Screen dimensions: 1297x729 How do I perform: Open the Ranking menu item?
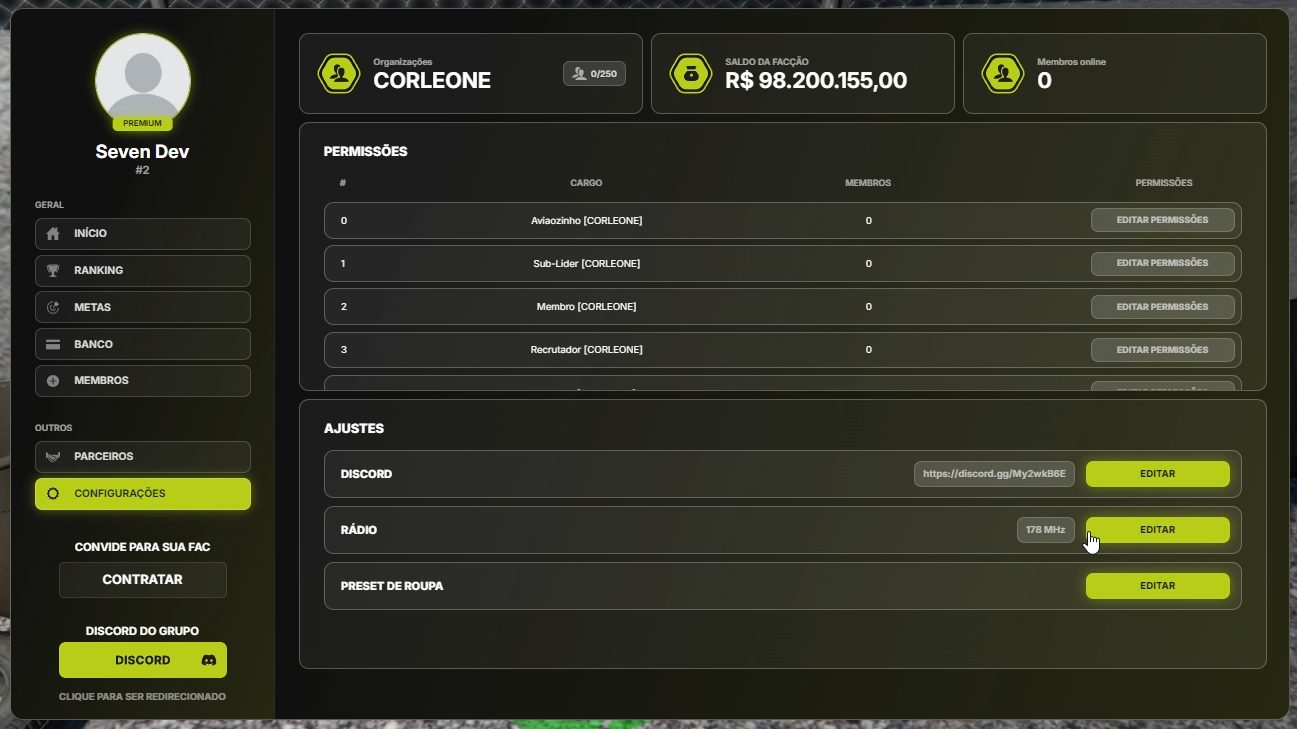(143, 271)
